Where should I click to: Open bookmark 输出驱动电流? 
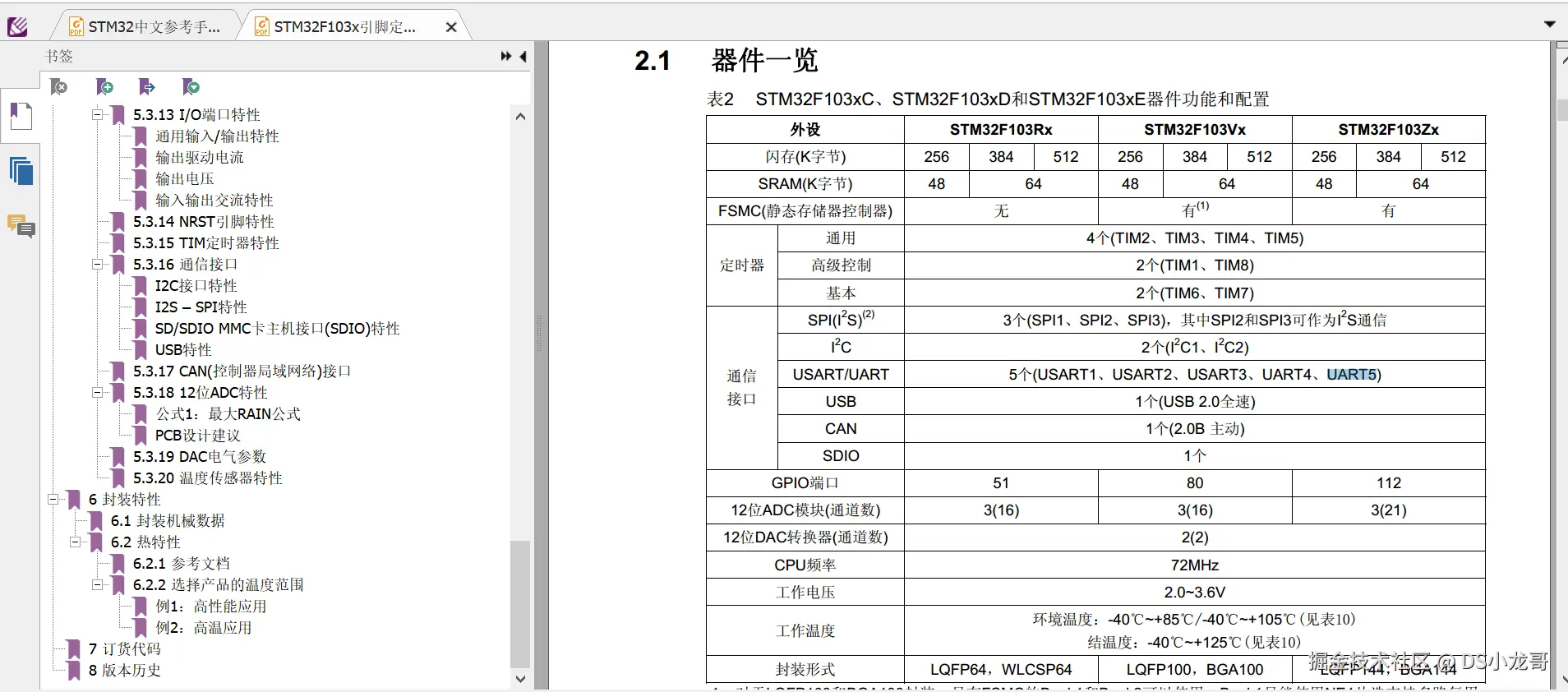click(200, 158)
